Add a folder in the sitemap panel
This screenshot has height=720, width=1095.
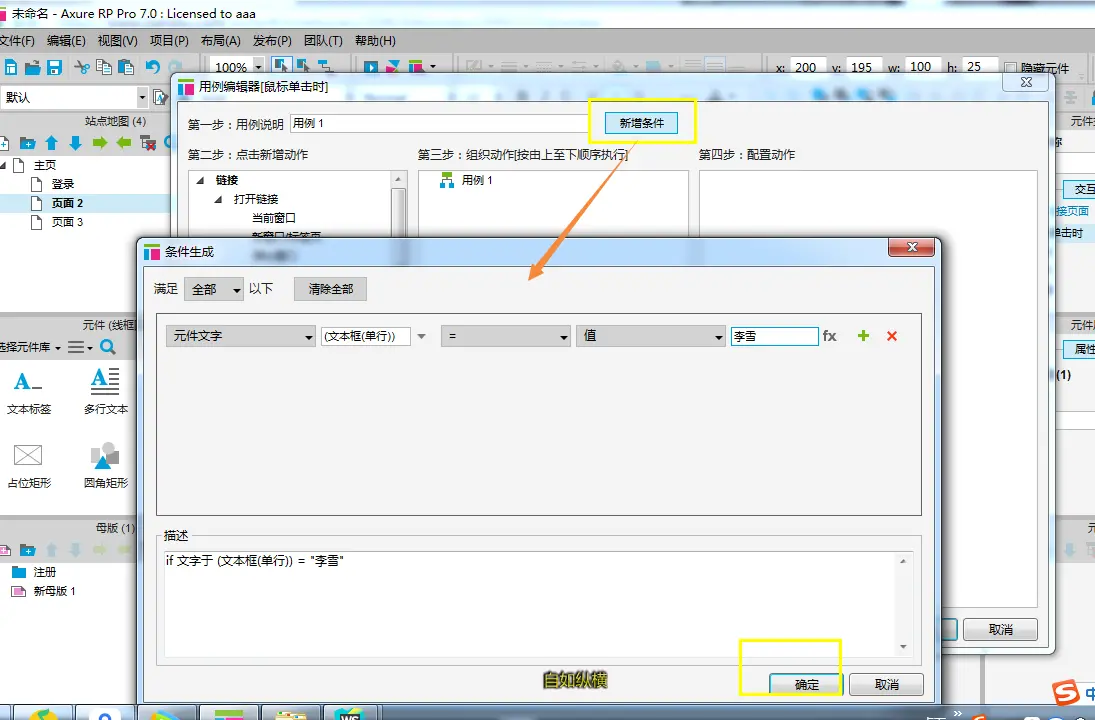click(27, 143)
